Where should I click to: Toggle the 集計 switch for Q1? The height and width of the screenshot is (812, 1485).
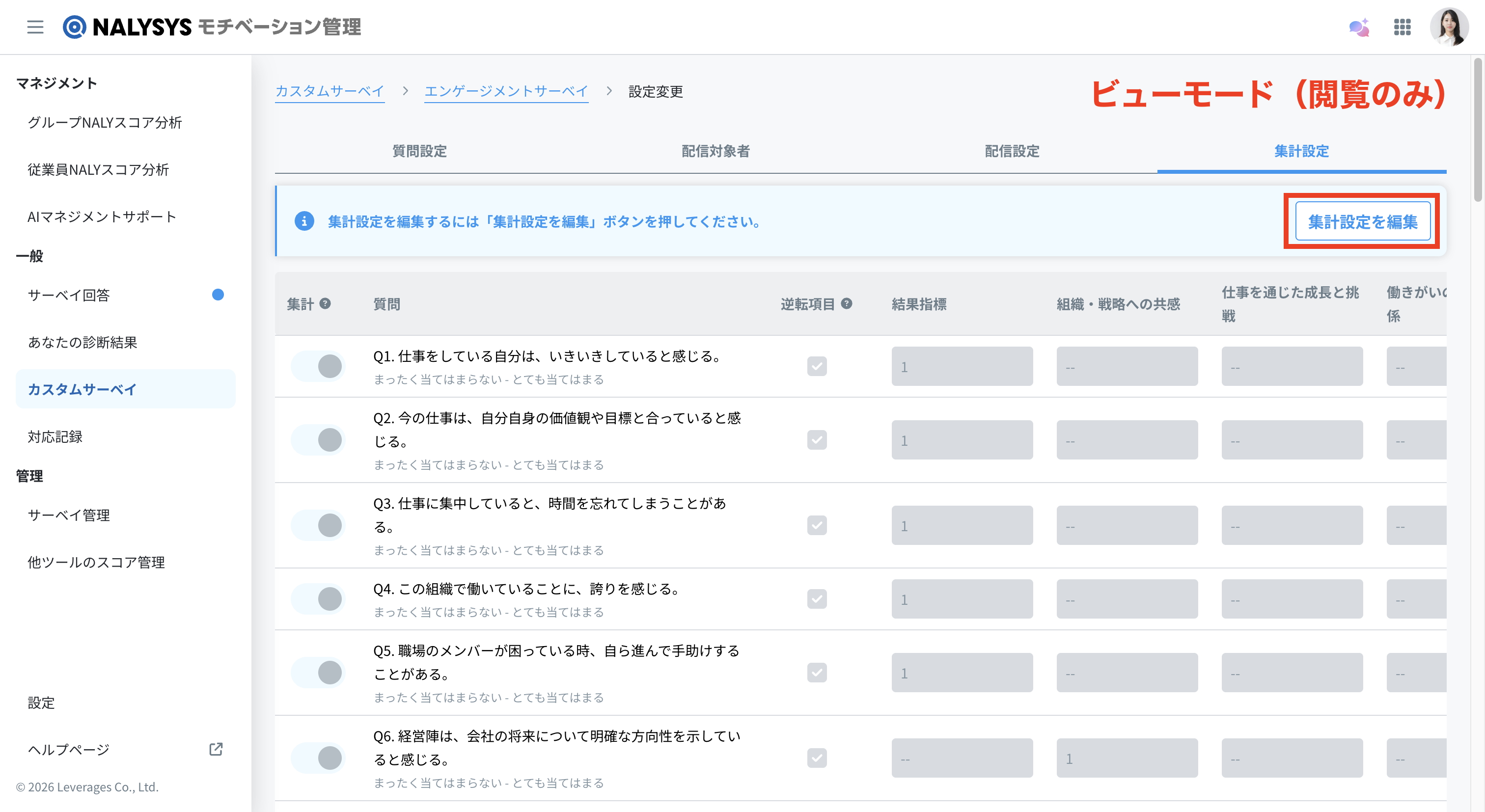[318, 367]
